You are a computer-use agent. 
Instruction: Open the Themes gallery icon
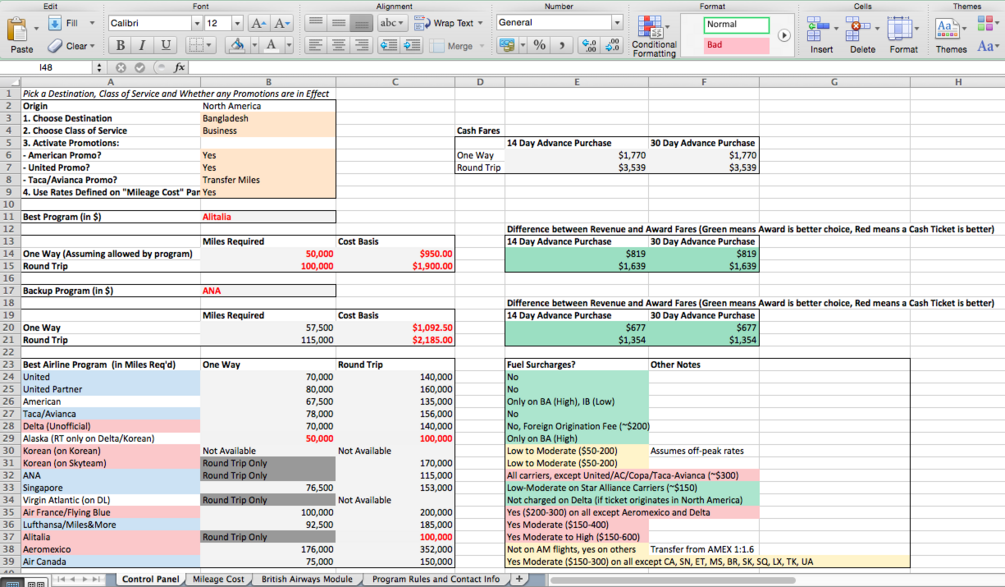(947, 29)
